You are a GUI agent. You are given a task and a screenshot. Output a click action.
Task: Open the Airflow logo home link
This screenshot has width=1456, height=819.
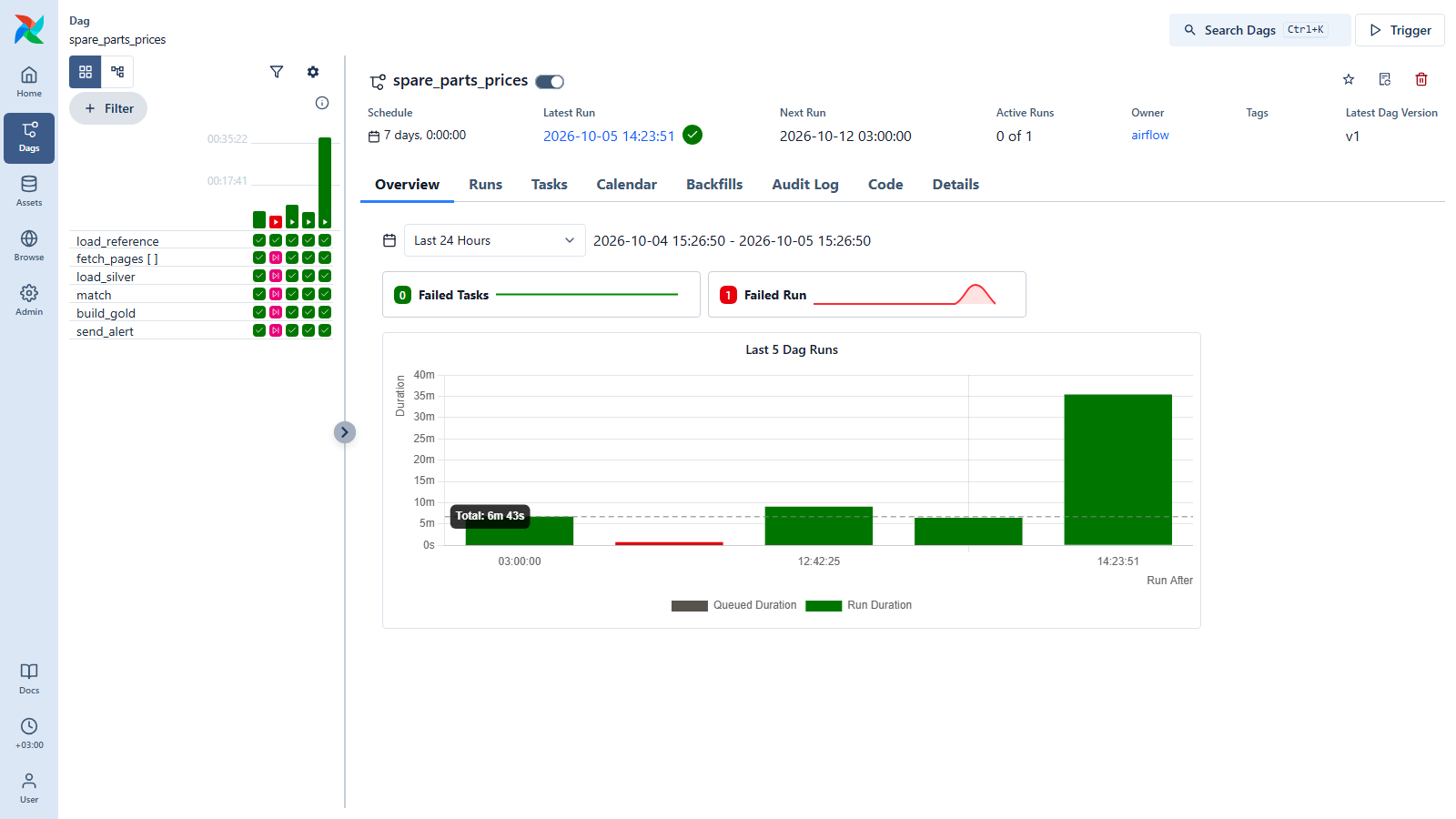(x=29, y=29)
